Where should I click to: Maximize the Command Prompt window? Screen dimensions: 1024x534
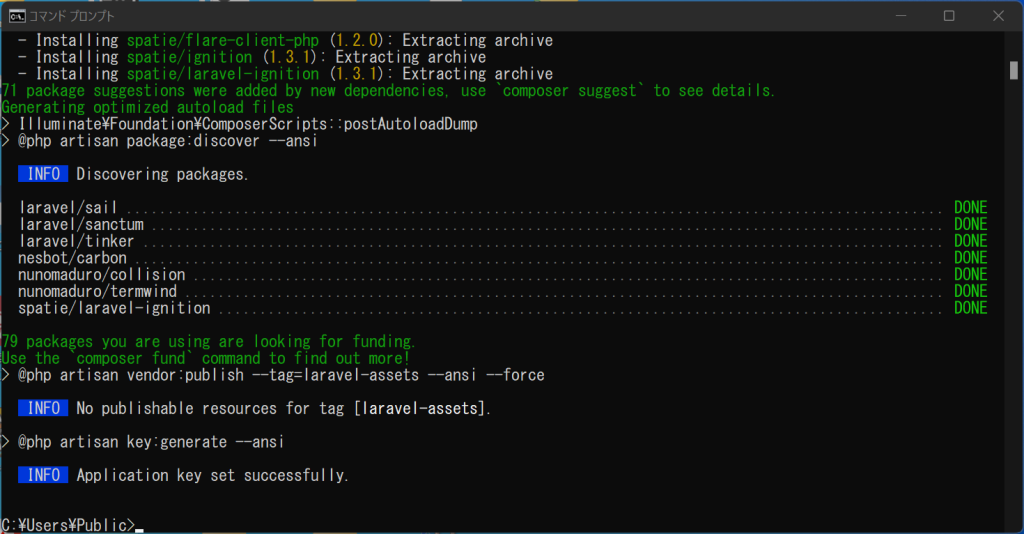[x=949, y=16]
